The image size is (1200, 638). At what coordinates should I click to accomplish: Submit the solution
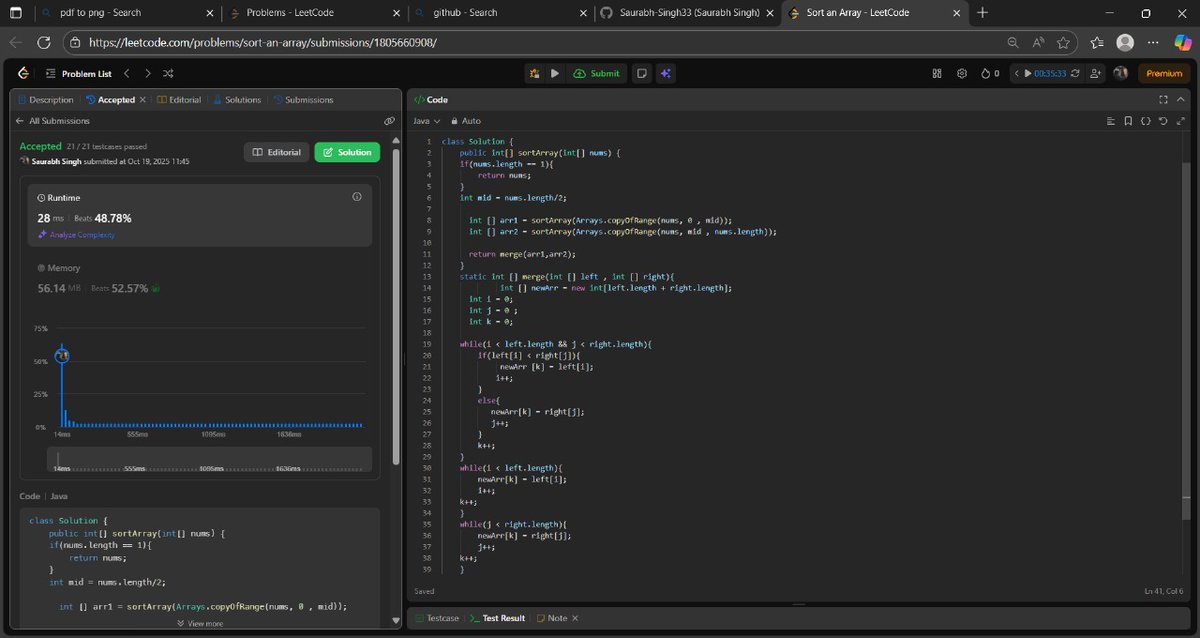tap(597, 73)
